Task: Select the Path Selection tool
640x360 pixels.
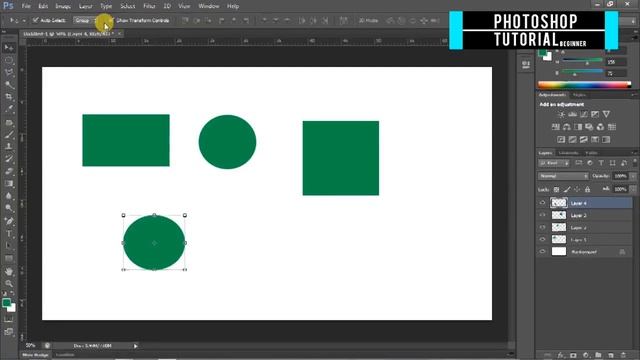Action: click(x=9, y=246)
